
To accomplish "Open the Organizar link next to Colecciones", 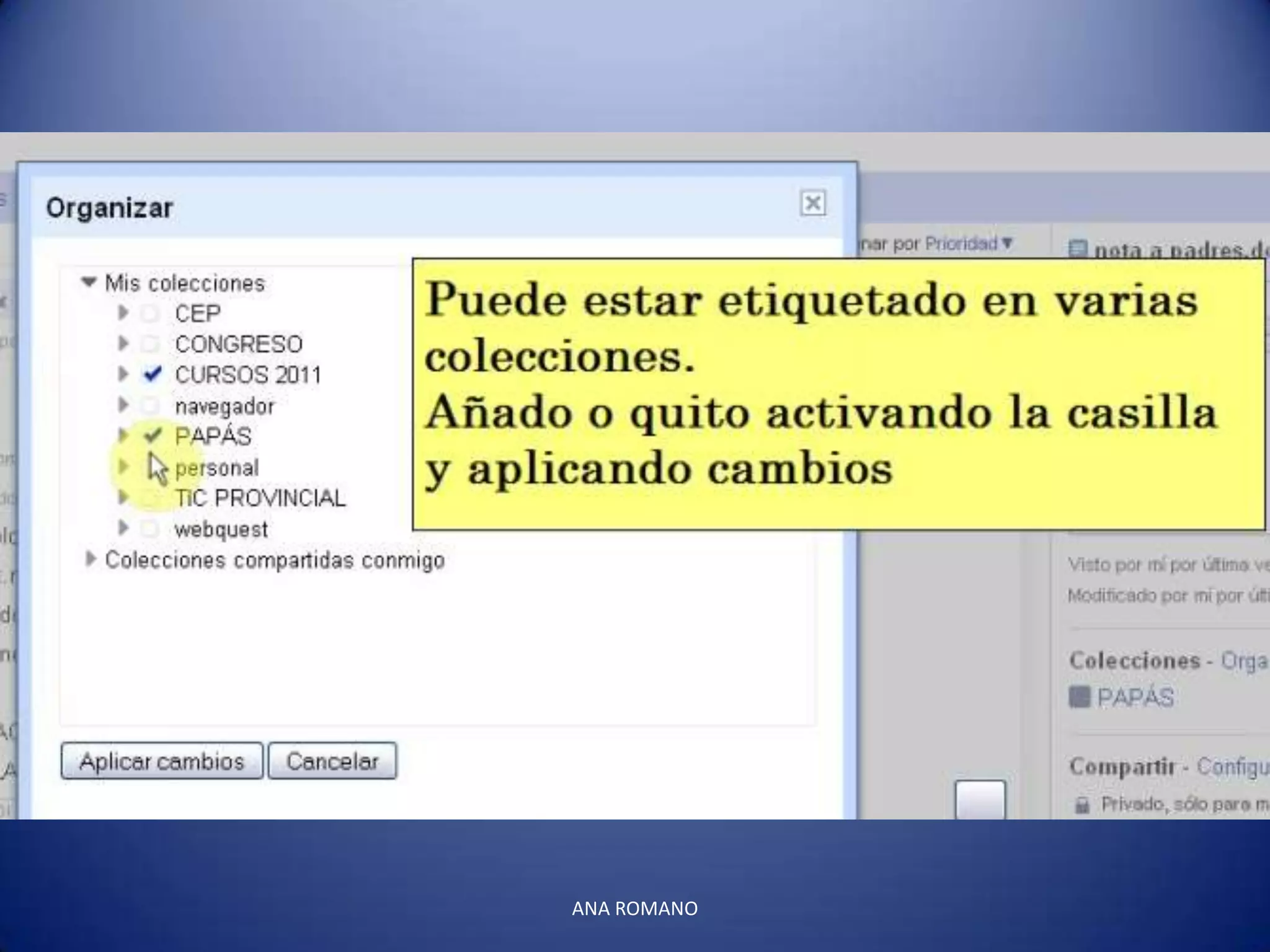I will (1243, 661).
